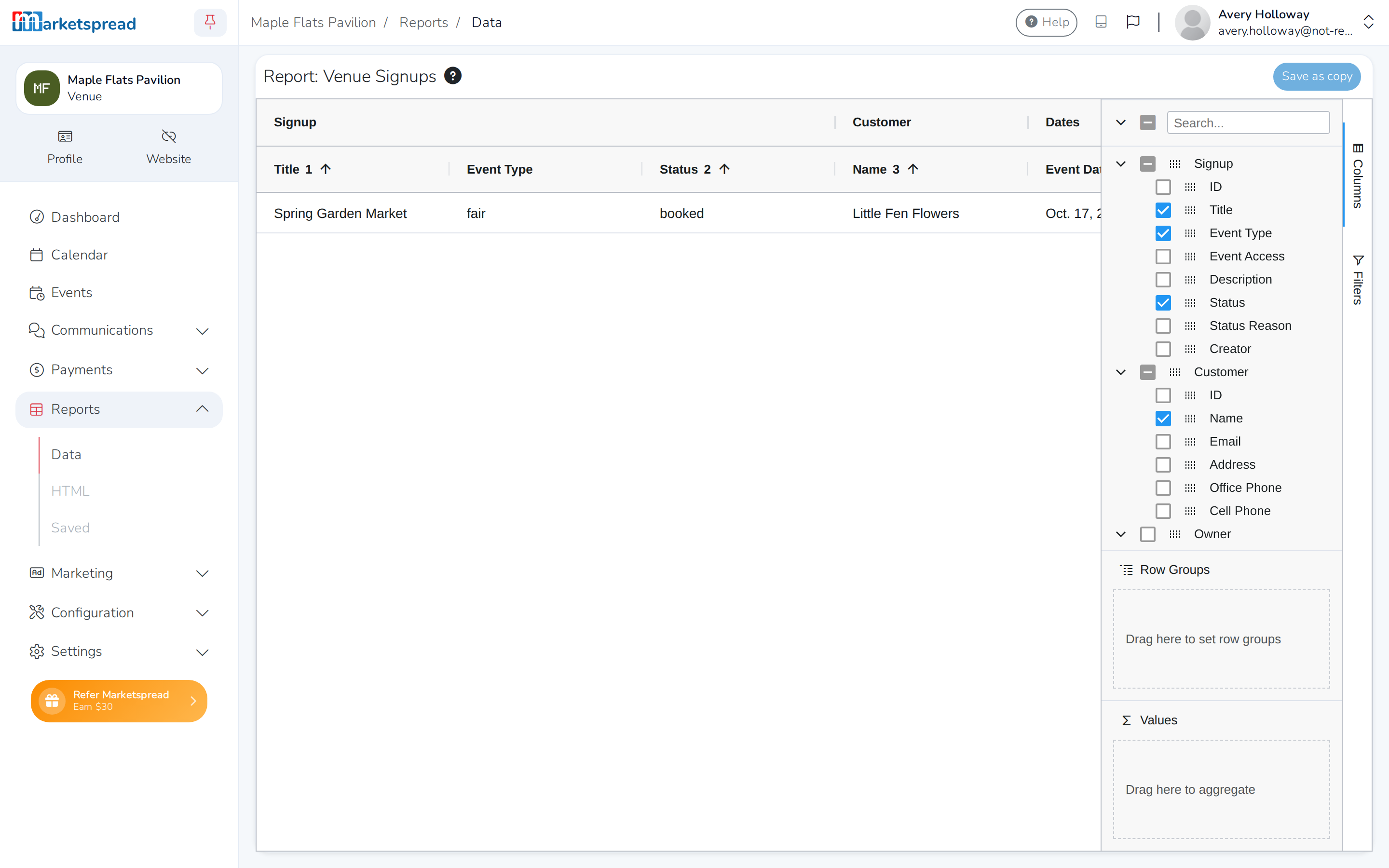Toggle the select-all columns checkbox near Search
This screenshot has height=868, width=1389.
(x=1147, y=122)
